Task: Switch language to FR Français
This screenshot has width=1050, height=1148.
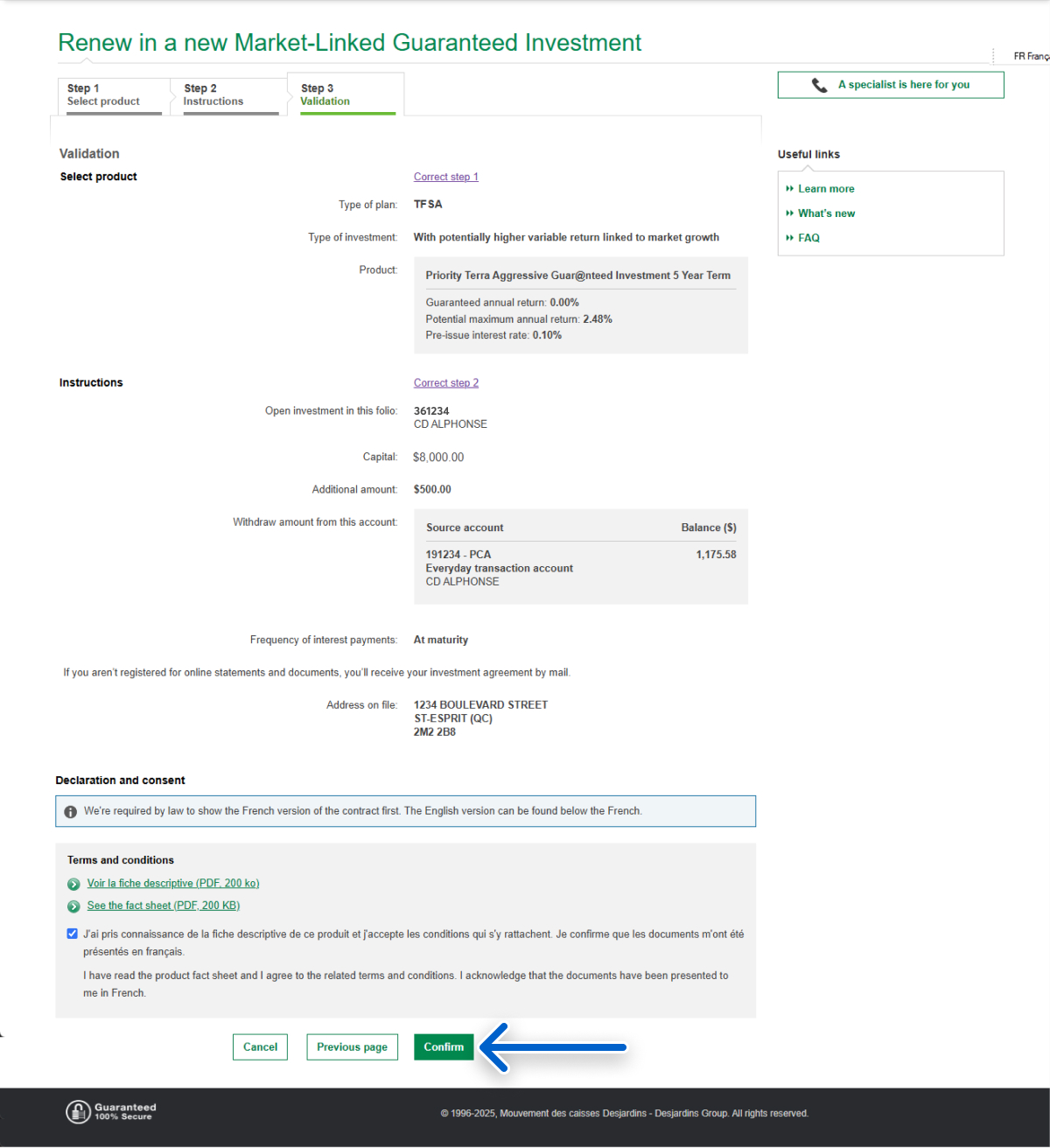Action: pyautogui.click(x=1031, y=56)
